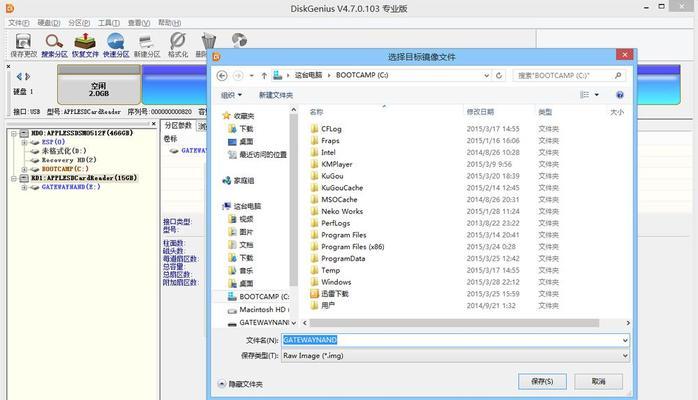Switch to the 分区参数 tab
698x400 pixels.
pyautogui.click(x=178, y=126)
